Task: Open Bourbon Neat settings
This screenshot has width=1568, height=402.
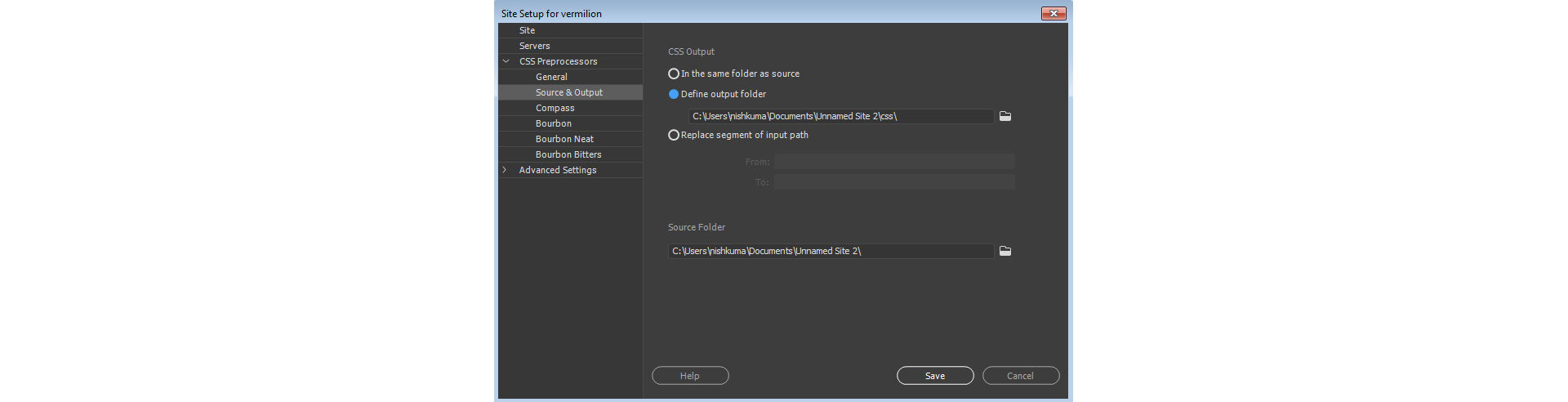Action: coord(564,139)
